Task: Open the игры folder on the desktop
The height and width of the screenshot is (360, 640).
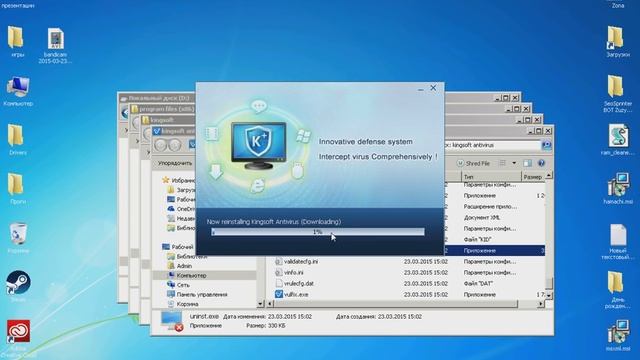Action: point(17,42)
